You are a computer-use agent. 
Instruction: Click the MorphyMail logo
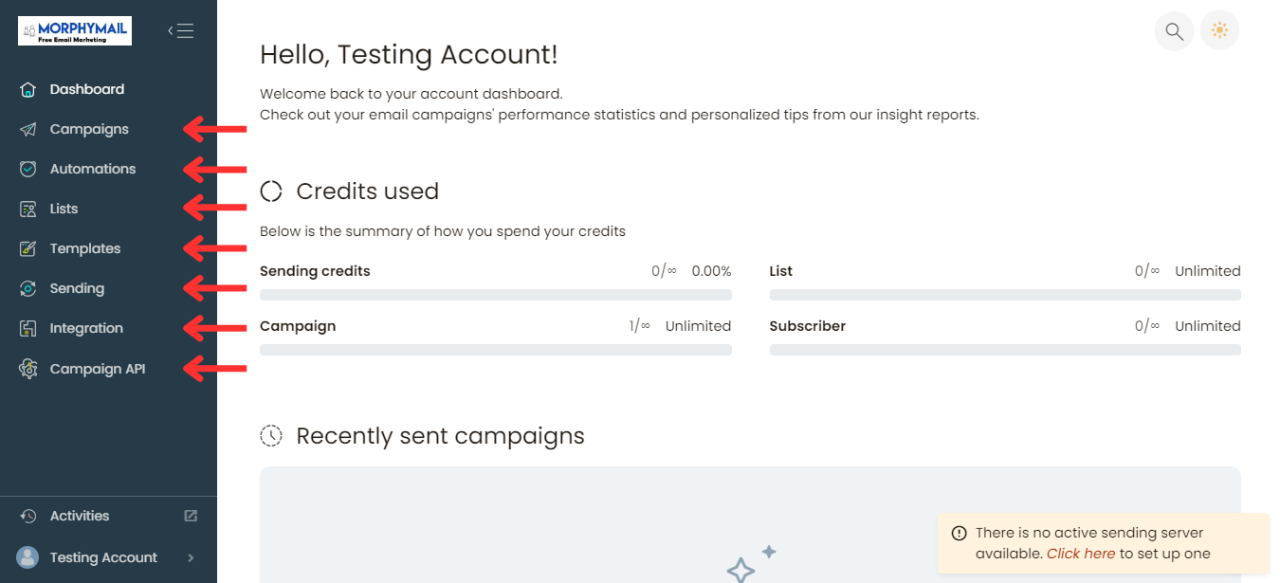coord(74,30)
